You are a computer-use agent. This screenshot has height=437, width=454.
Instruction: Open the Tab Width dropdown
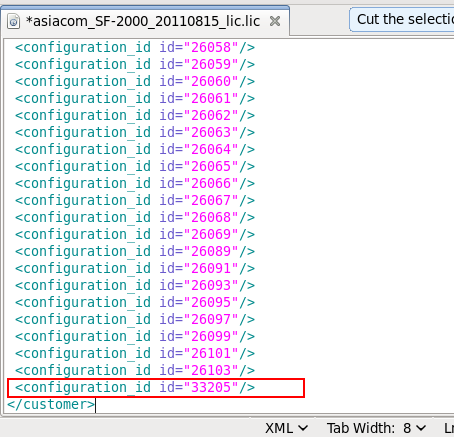click(376, 428)
